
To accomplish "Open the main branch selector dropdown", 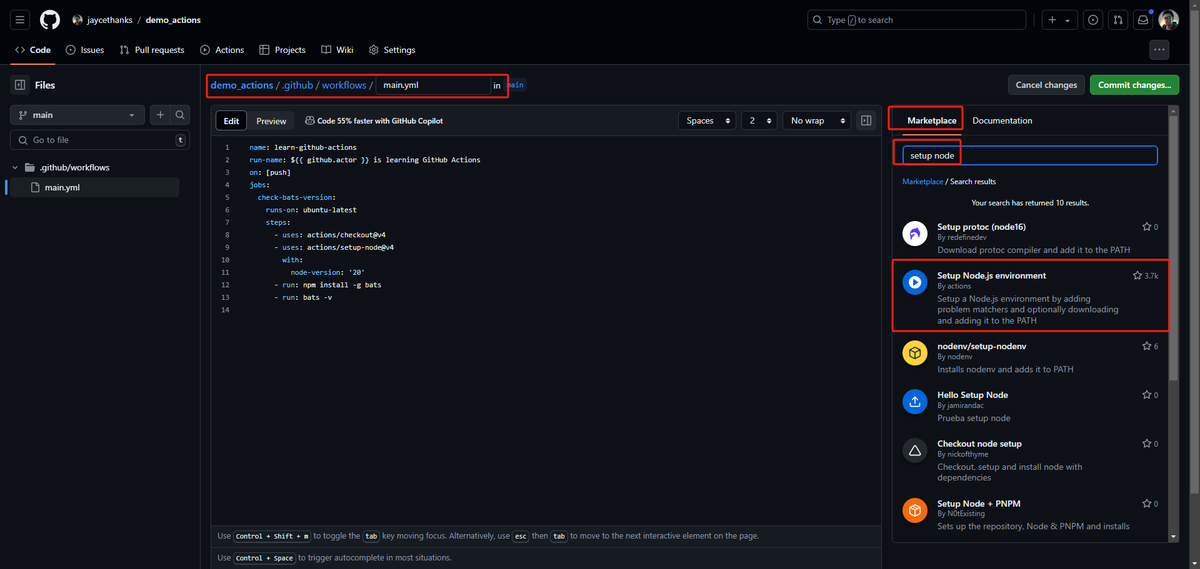I will (76, 115).
